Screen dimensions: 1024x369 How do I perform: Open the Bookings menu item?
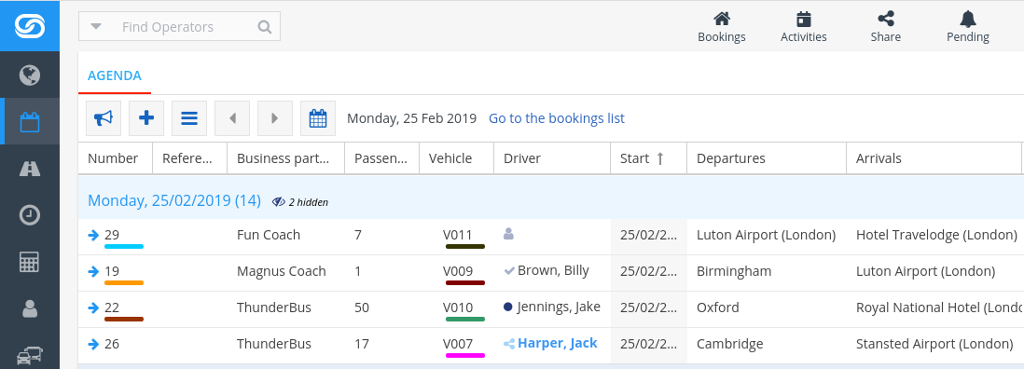722,27
